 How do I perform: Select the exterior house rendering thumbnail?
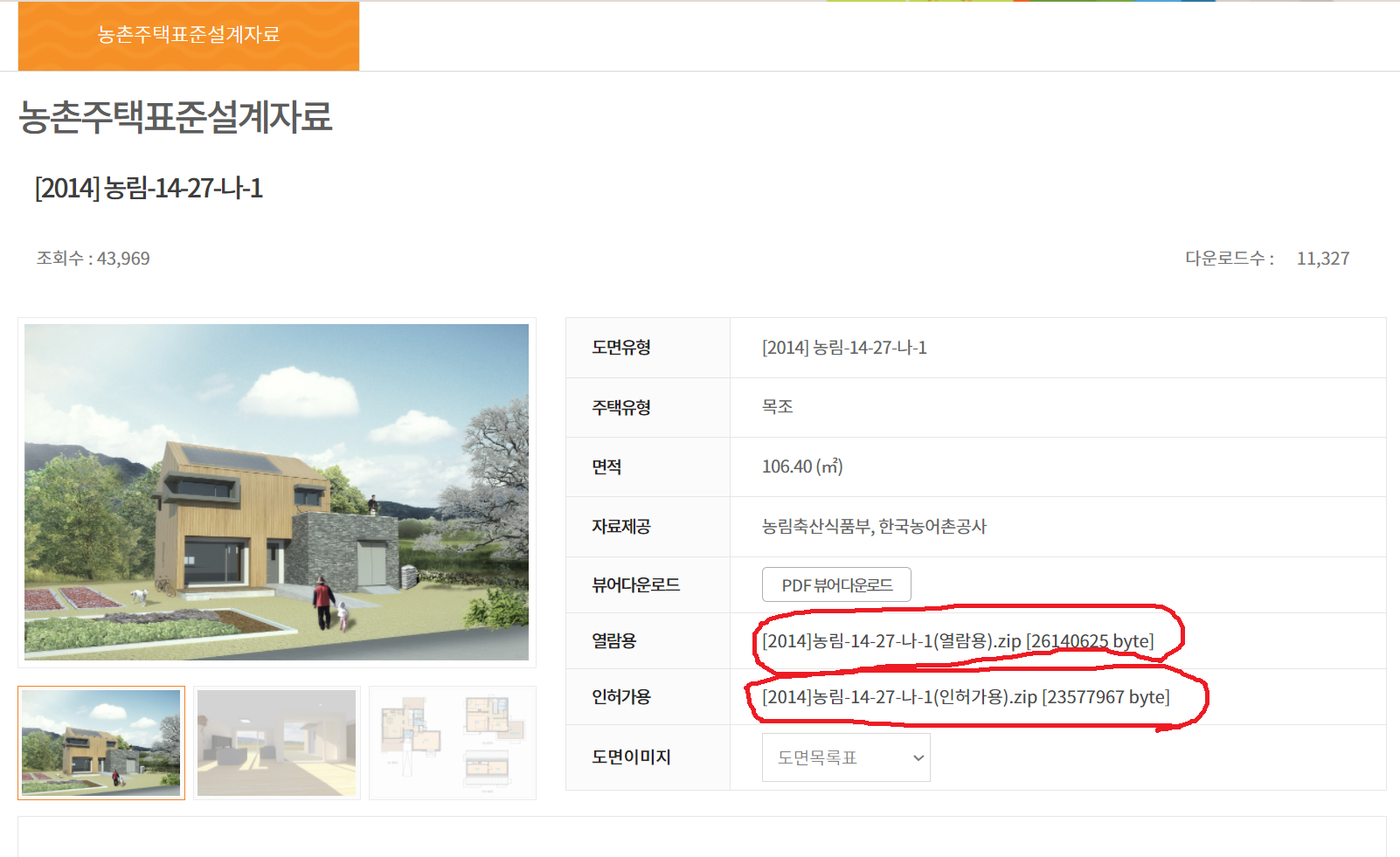point(101,743)
